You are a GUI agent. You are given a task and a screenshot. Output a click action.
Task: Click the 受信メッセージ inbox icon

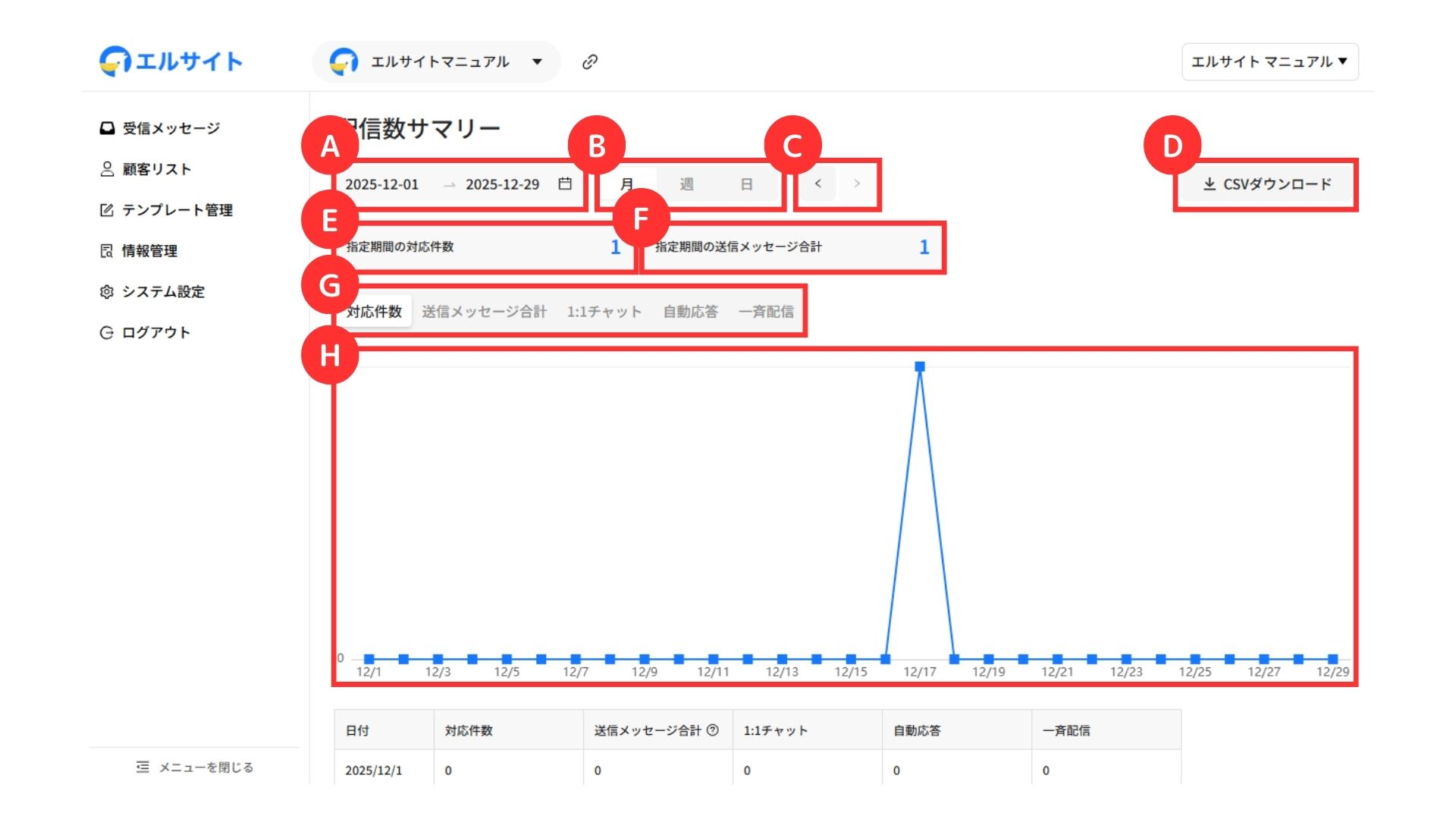107,128
